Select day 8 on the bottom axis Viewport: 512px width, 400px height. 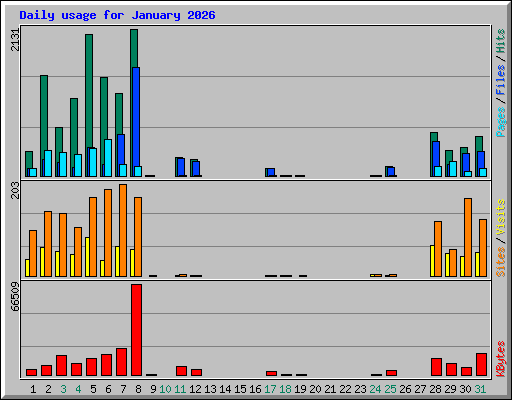click(x=138, y=389)
